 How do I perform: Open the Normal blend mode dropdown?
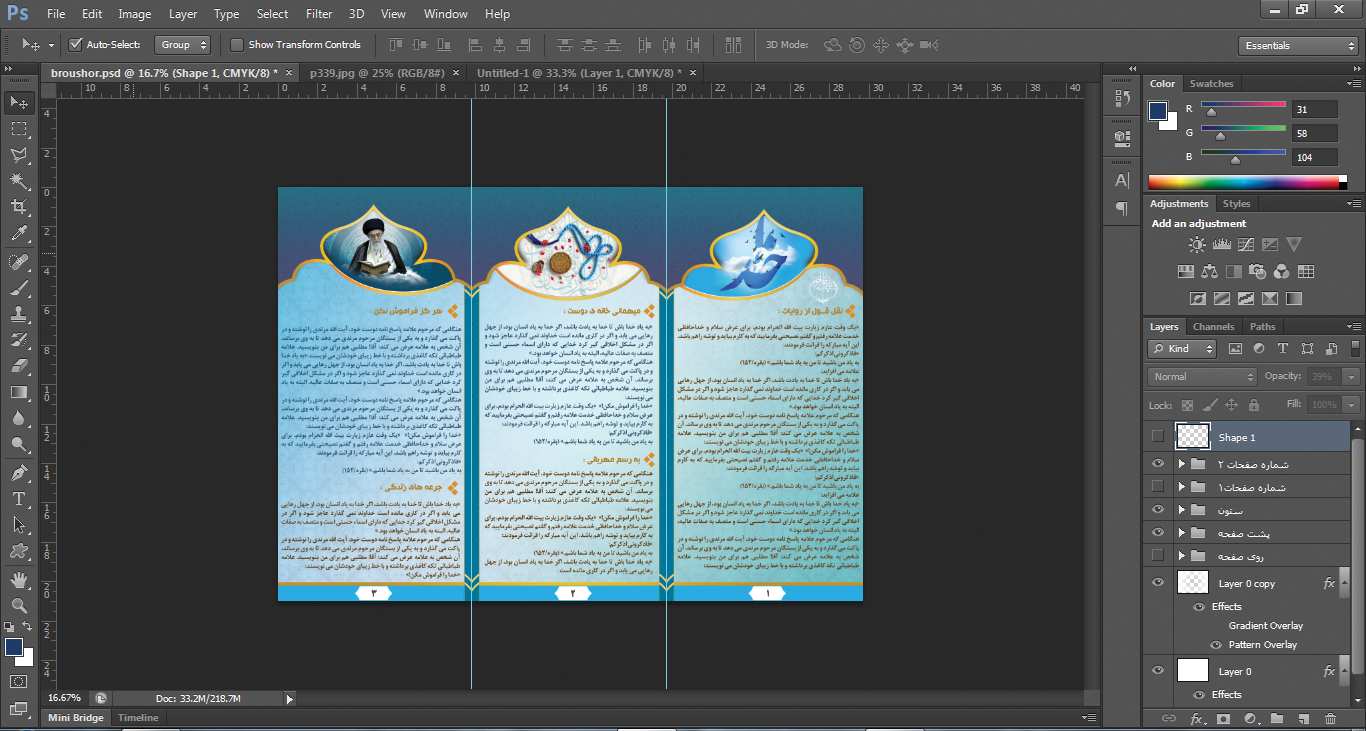point(1202,377)
